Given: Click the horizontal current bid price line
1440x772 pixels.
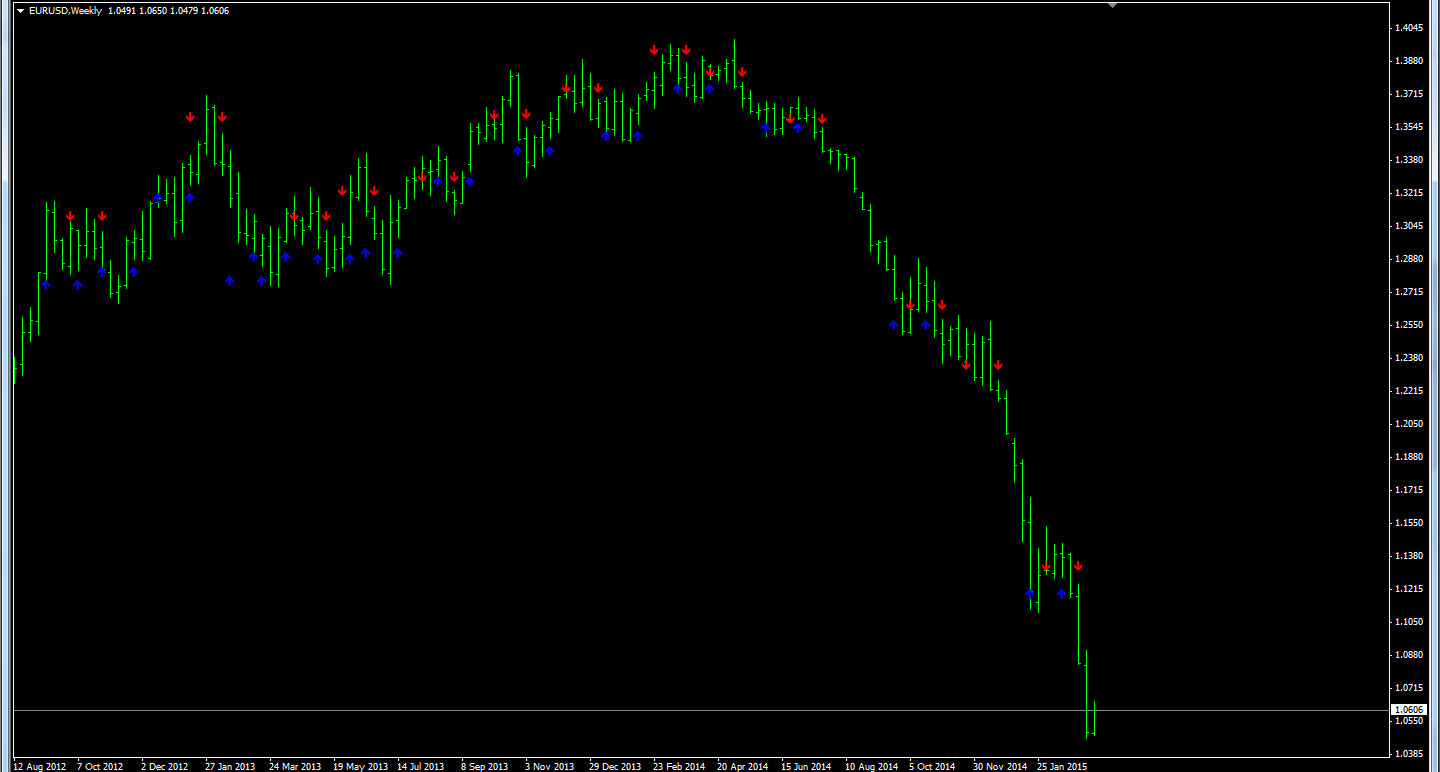Looking at the screenshot, I should tap(600, 710).
